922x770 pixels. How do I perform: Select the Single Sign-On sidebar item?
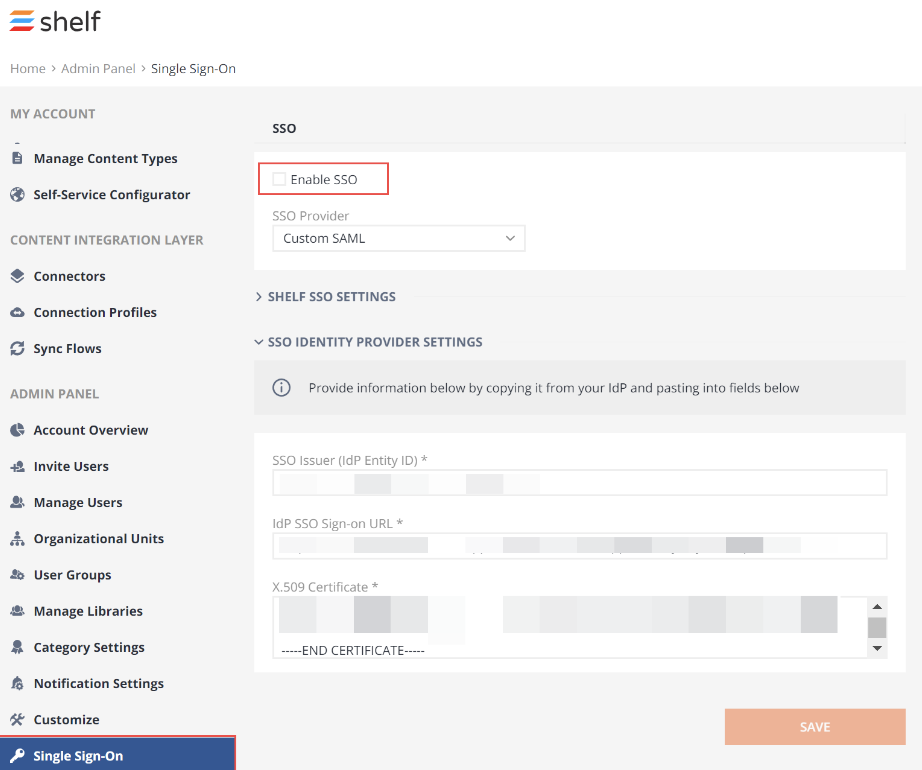[118, 754]
